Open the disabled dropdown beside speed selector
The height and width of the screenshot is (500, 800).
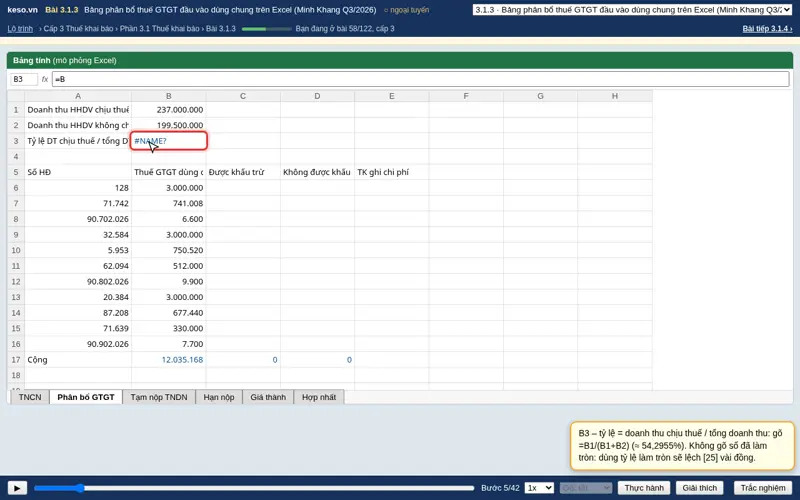(586, 488)
